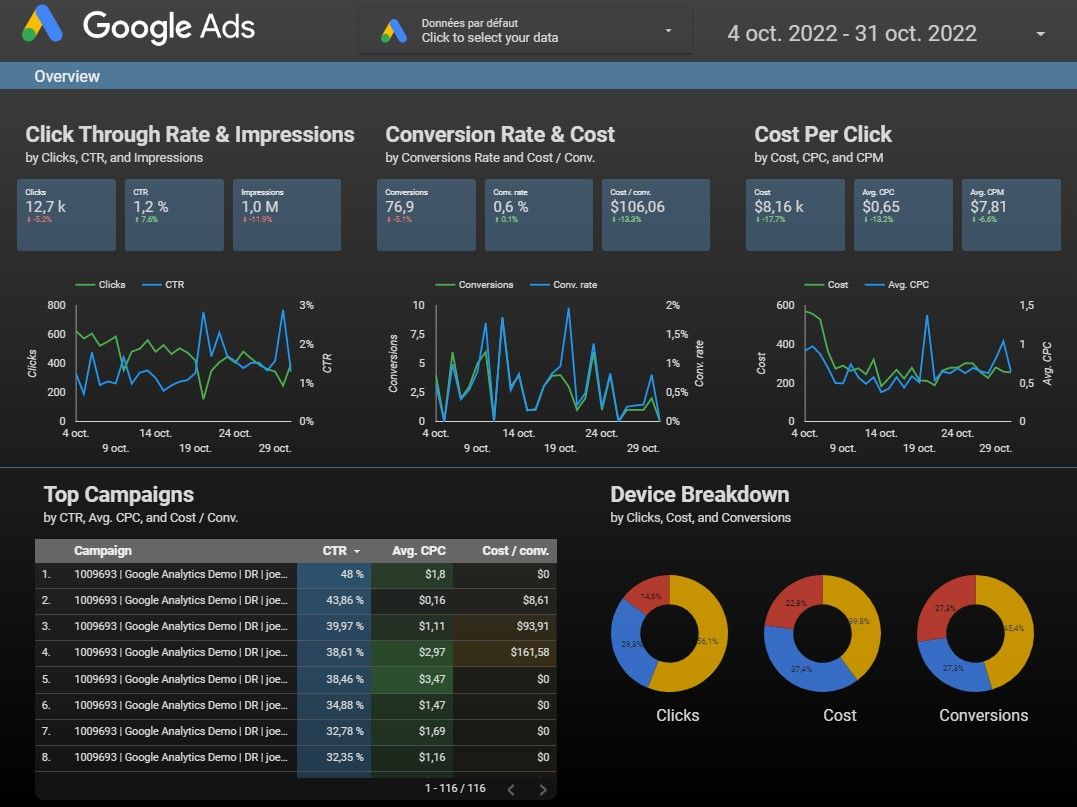Select campaign row 5 name
1077x807 pixels.
181,679
